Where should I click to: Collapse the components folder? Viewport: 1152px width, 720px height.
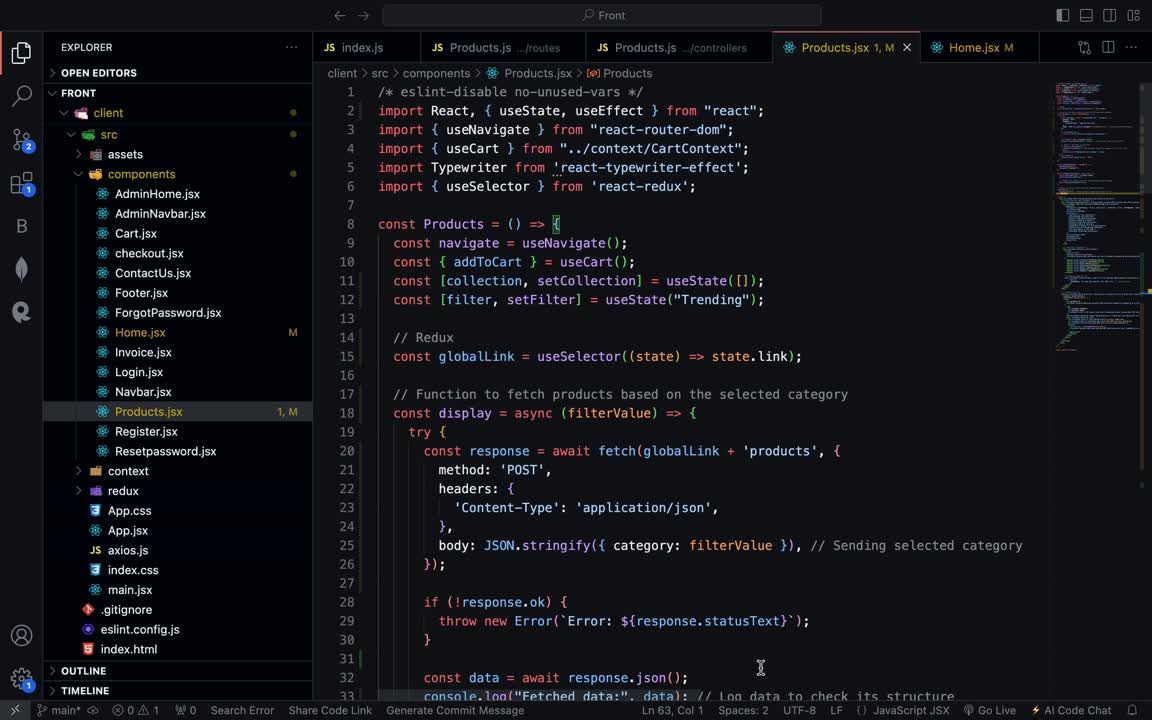pos(178,174)
